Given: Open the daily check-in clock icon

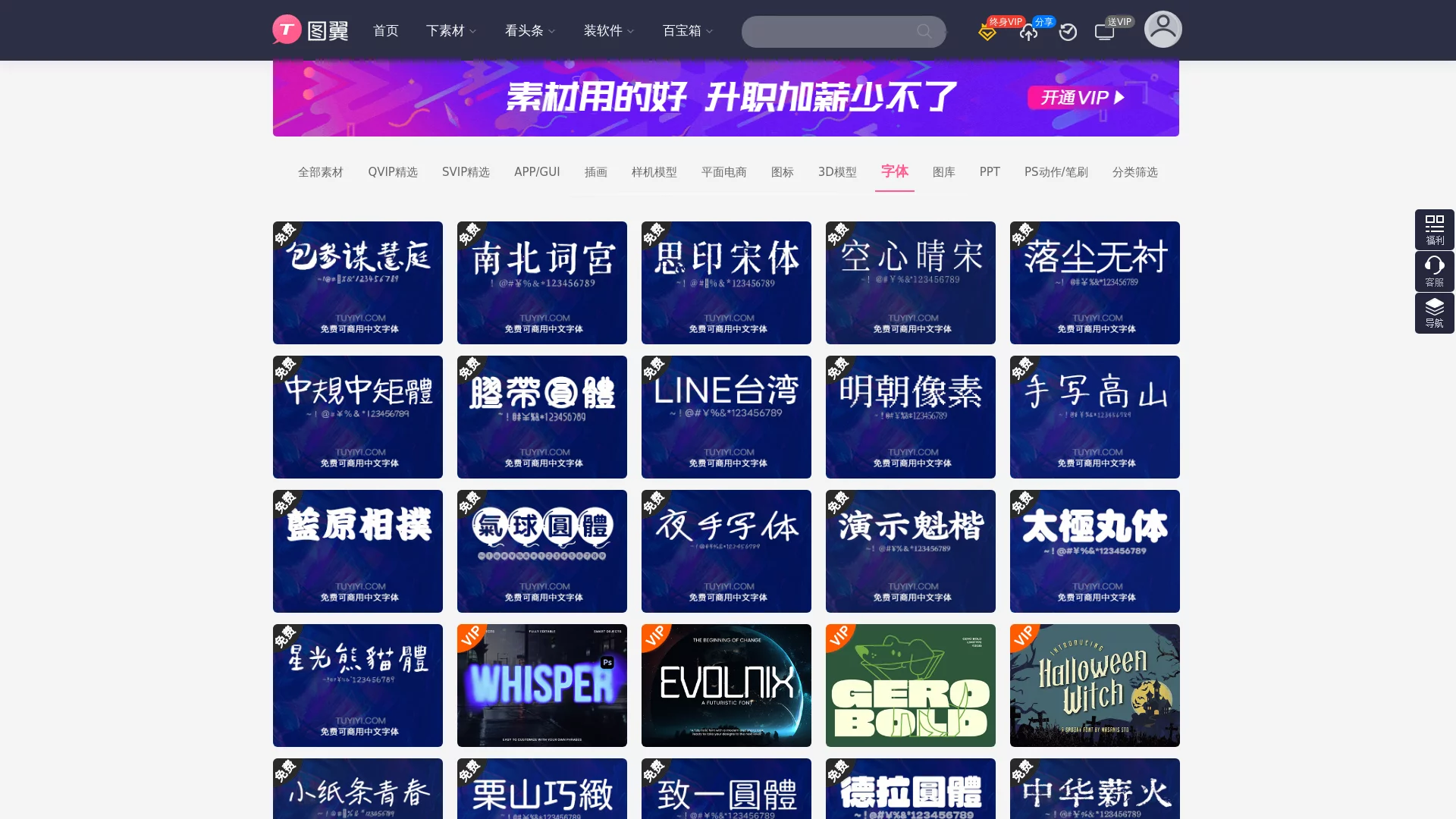Looking at the screenshot, I should [1068, 32].
